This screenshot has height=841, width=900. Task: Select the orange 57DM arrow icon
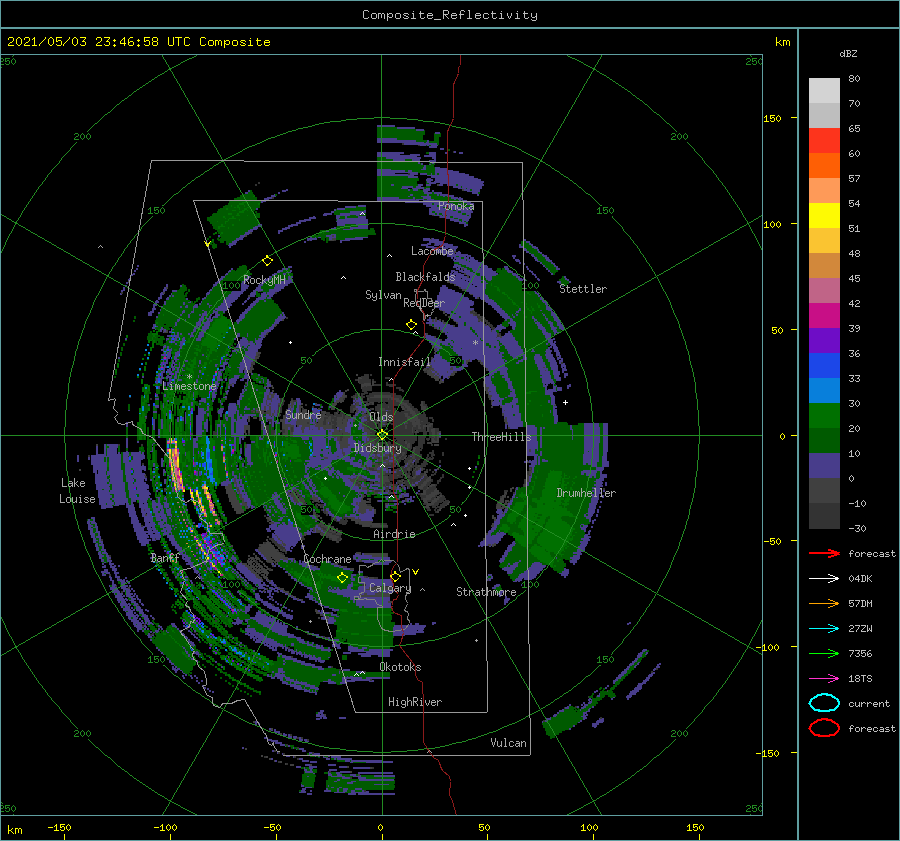[824, 603]
